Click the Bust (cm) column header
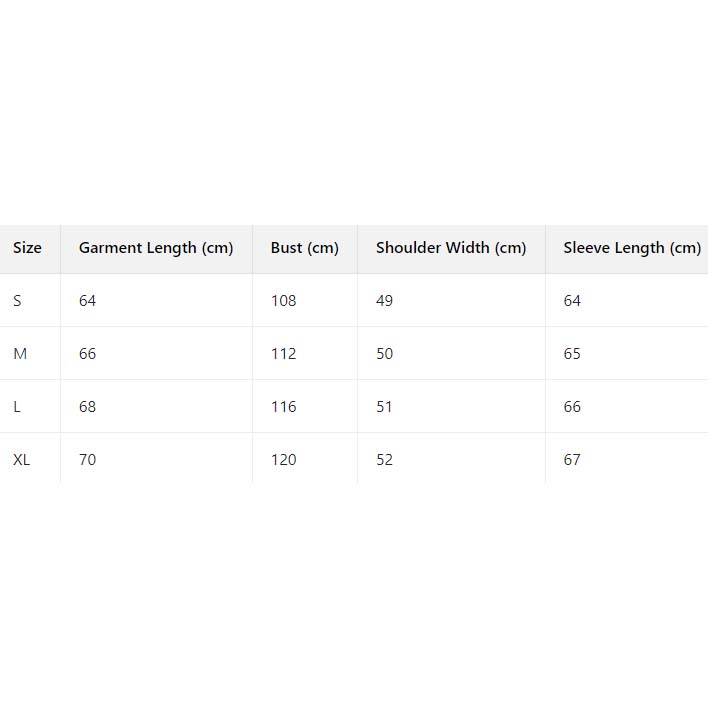Viewport: 708px width, 708px height. pyautogui.click(x=305, y=248)
